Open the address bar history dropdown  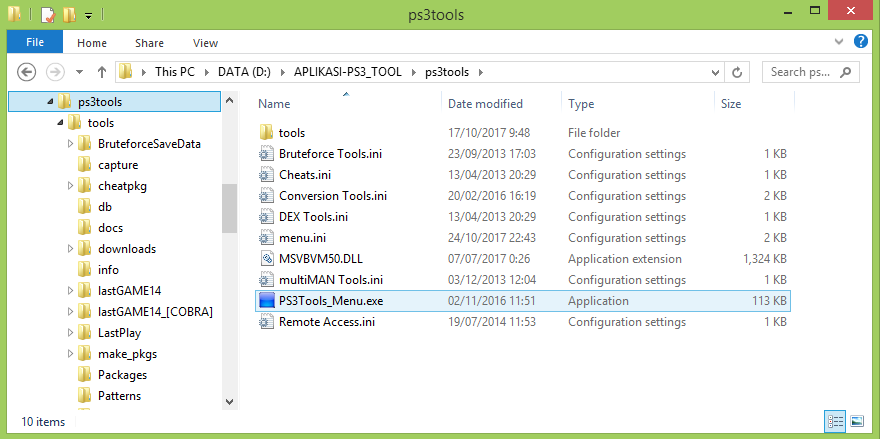pos(716,72)
